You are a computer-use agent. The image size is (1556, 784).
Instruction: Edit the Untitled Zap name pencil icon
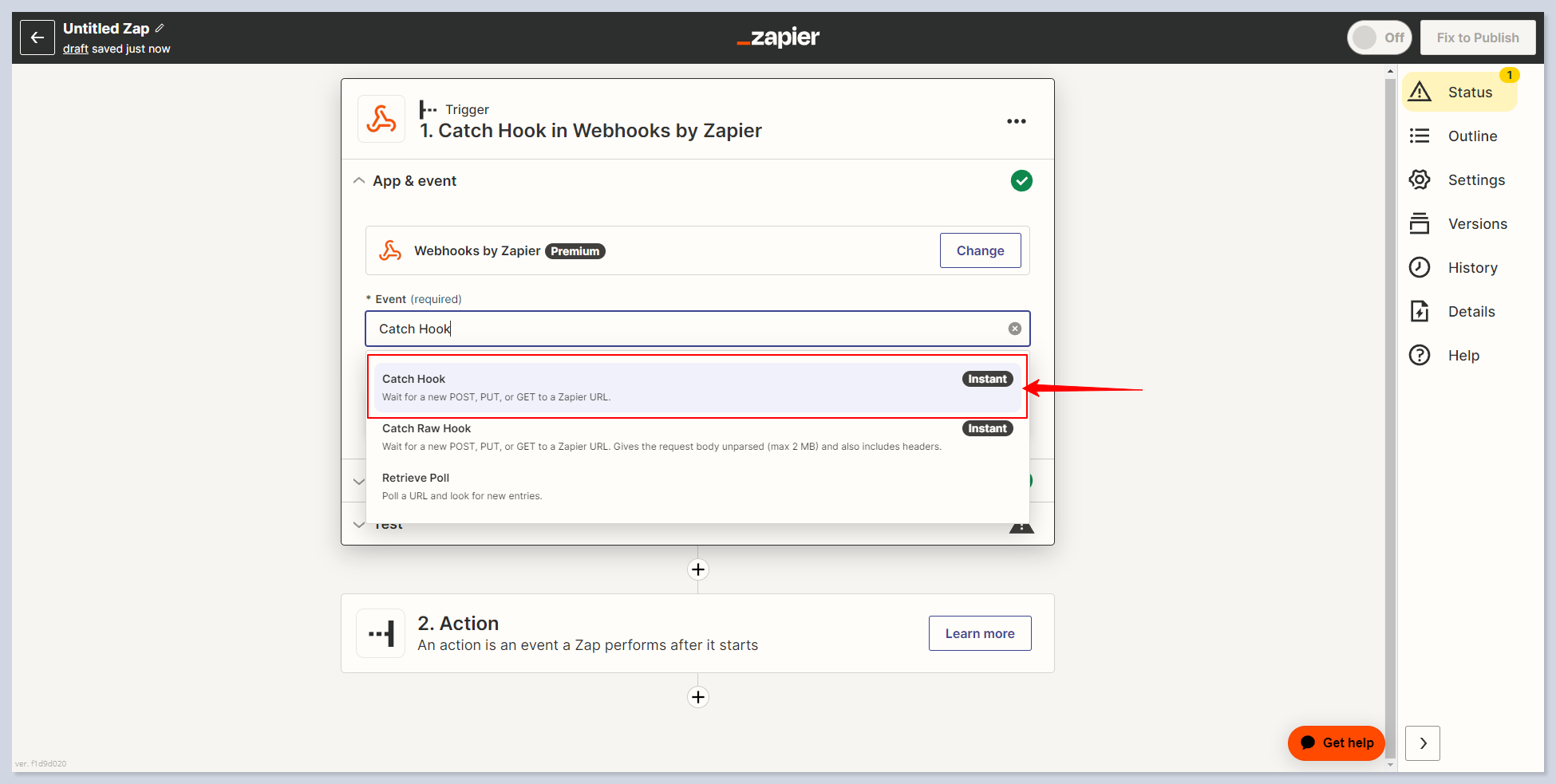160,28
